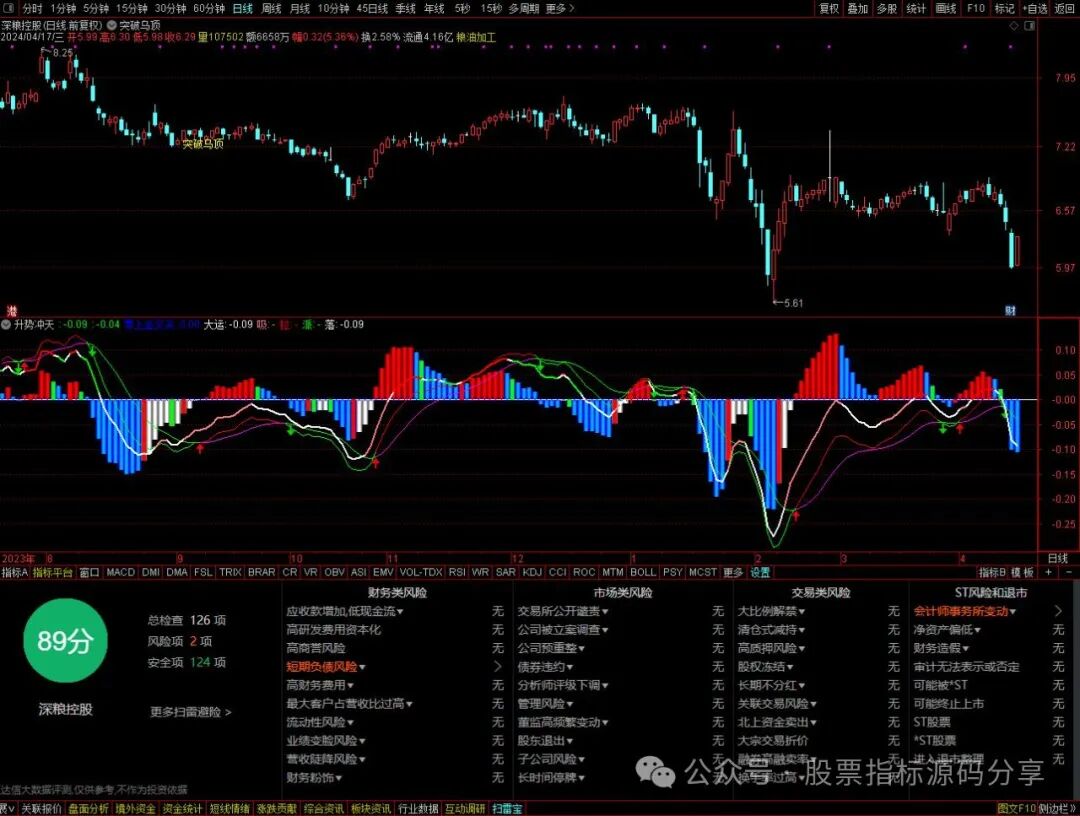1080x816 pixels.
Task: Open the 资金统计 bottom tab
Action: point(182,808)
